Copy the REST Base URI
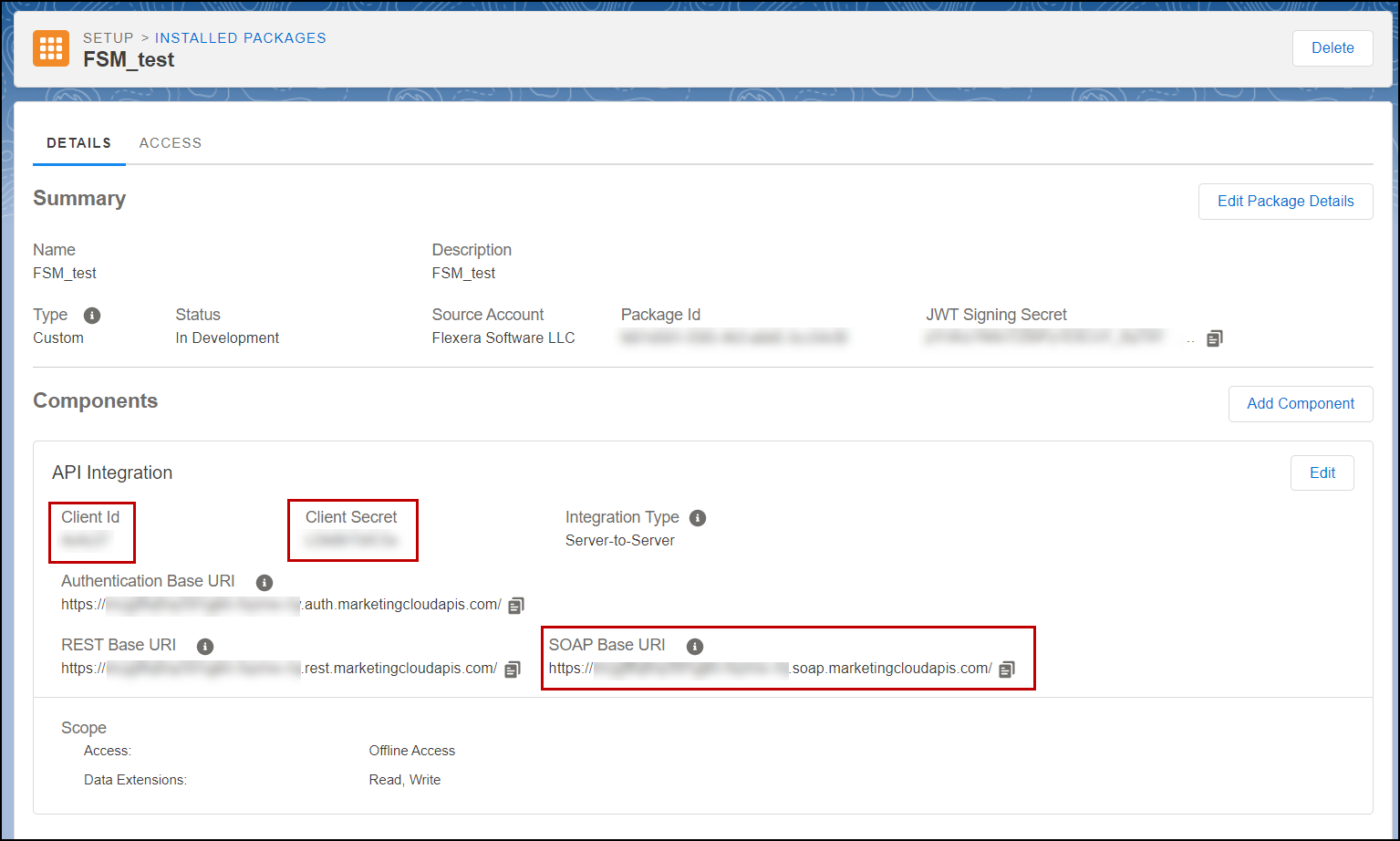1400x841 pixels. 513,670
